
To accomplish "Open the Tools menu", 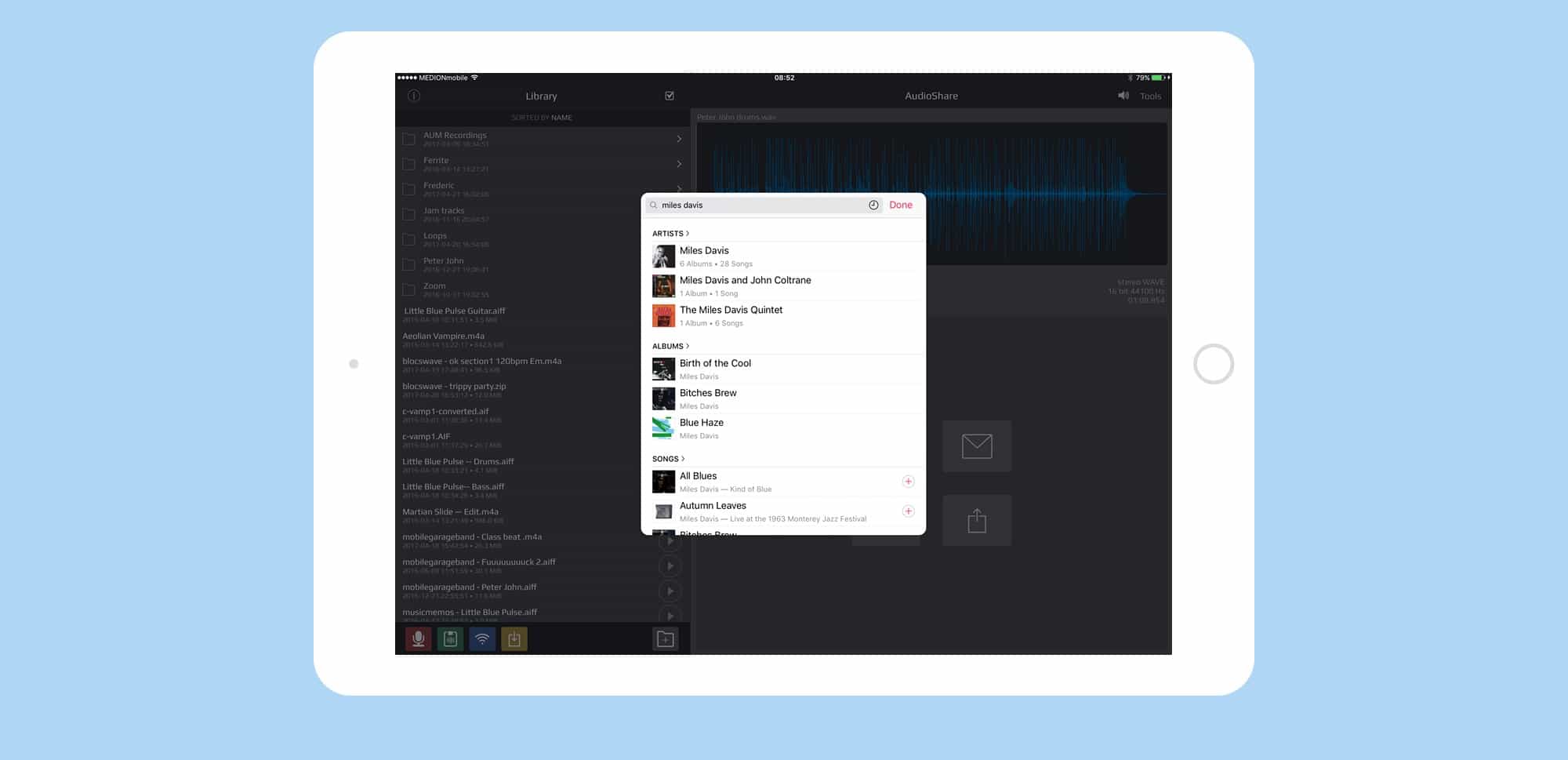I will [1150, 96].
